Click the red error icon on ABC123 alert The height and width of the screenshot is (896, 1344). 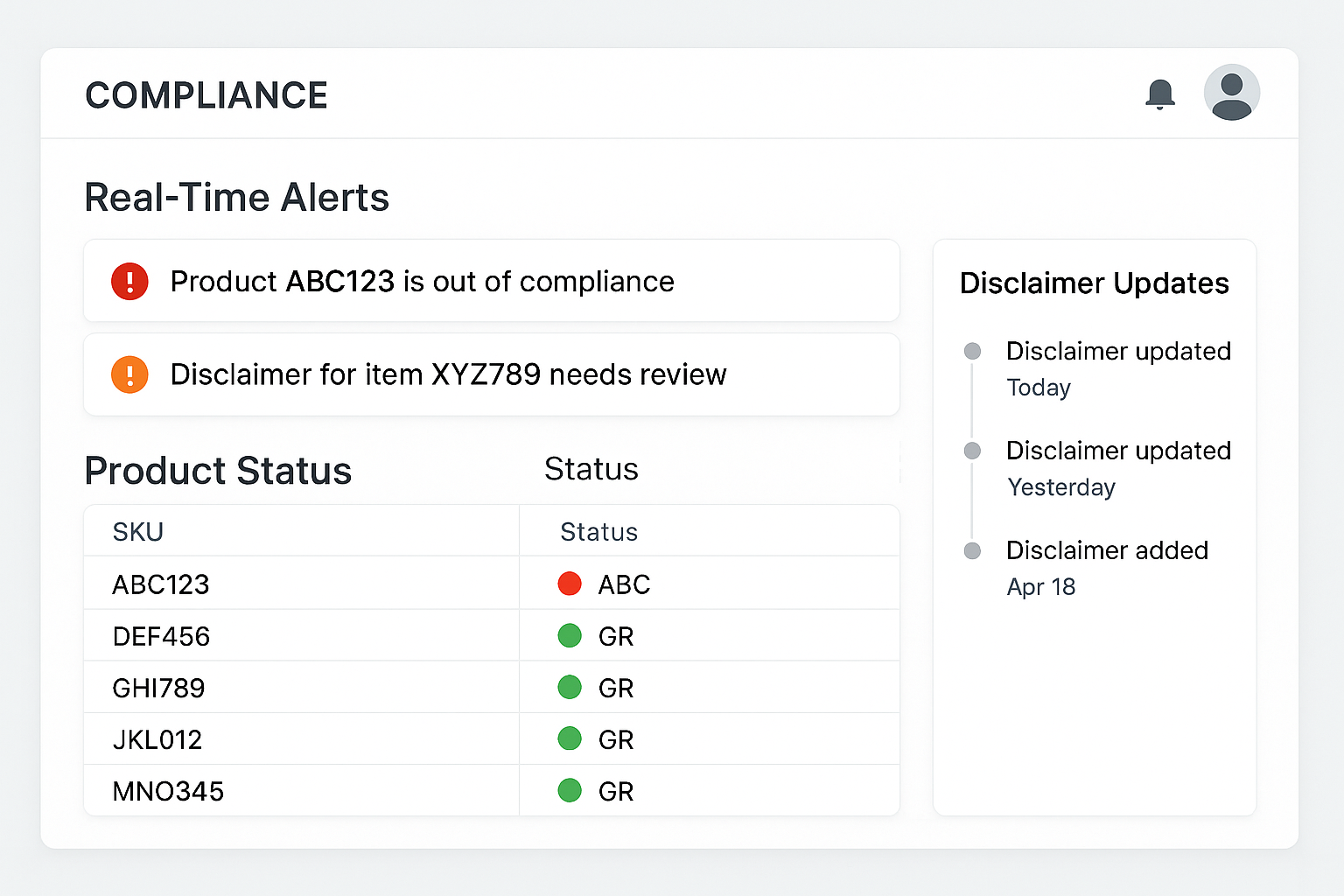pos(129,281)
